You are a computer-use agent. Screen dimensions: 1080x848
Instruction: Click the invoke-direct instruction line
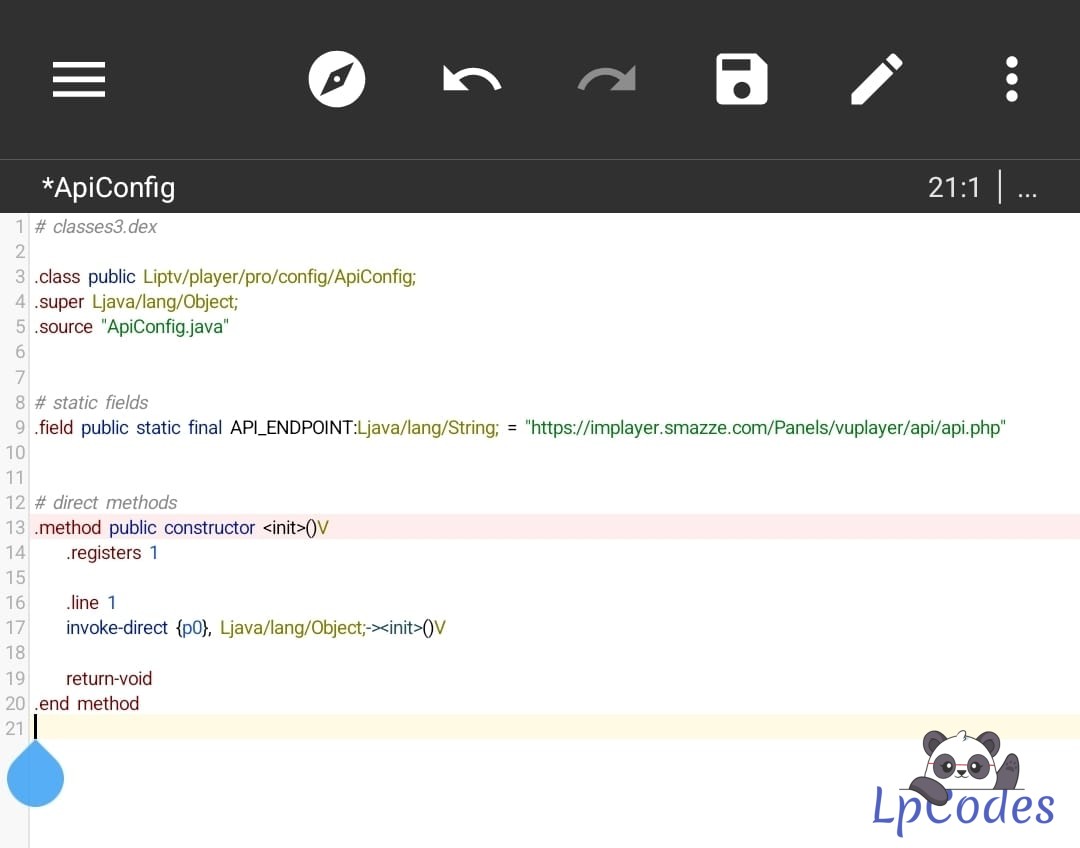point(255,628)
